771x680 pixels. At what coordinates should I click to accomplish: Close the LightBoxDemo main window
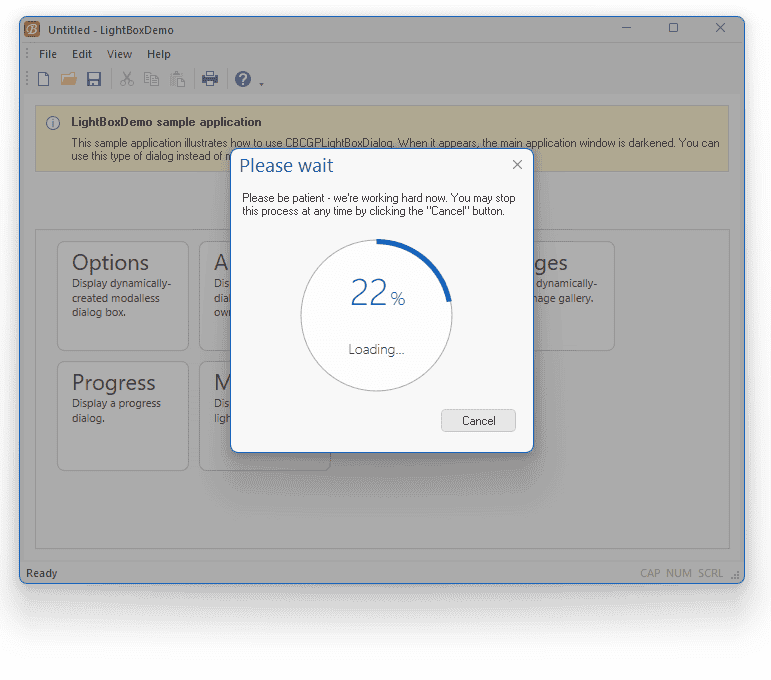[720, 28]
